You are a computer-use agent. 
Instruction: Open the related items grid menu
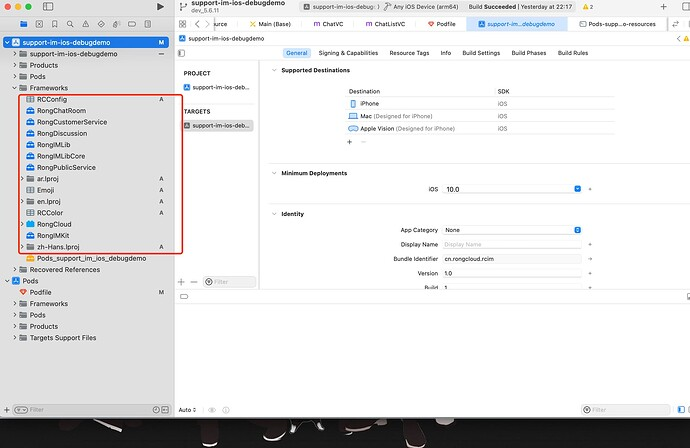click(183, 24)
